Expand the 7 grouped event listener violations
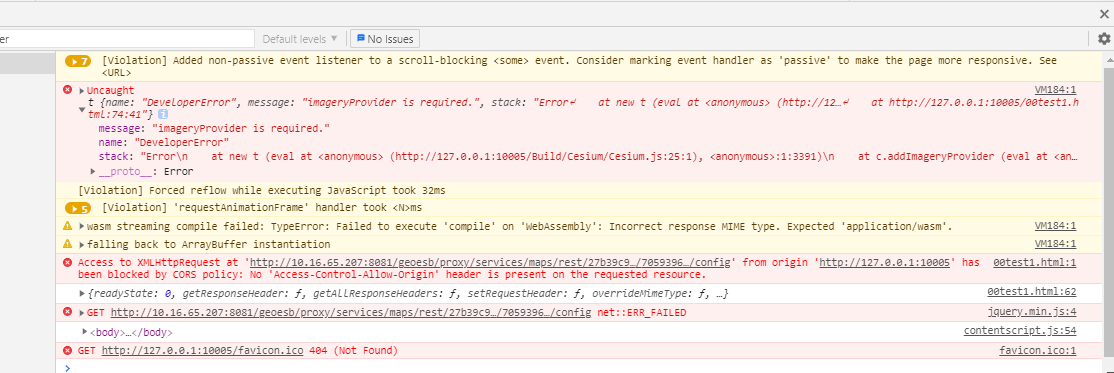Screen dimensions: 1114x373 tap(78, 61)
